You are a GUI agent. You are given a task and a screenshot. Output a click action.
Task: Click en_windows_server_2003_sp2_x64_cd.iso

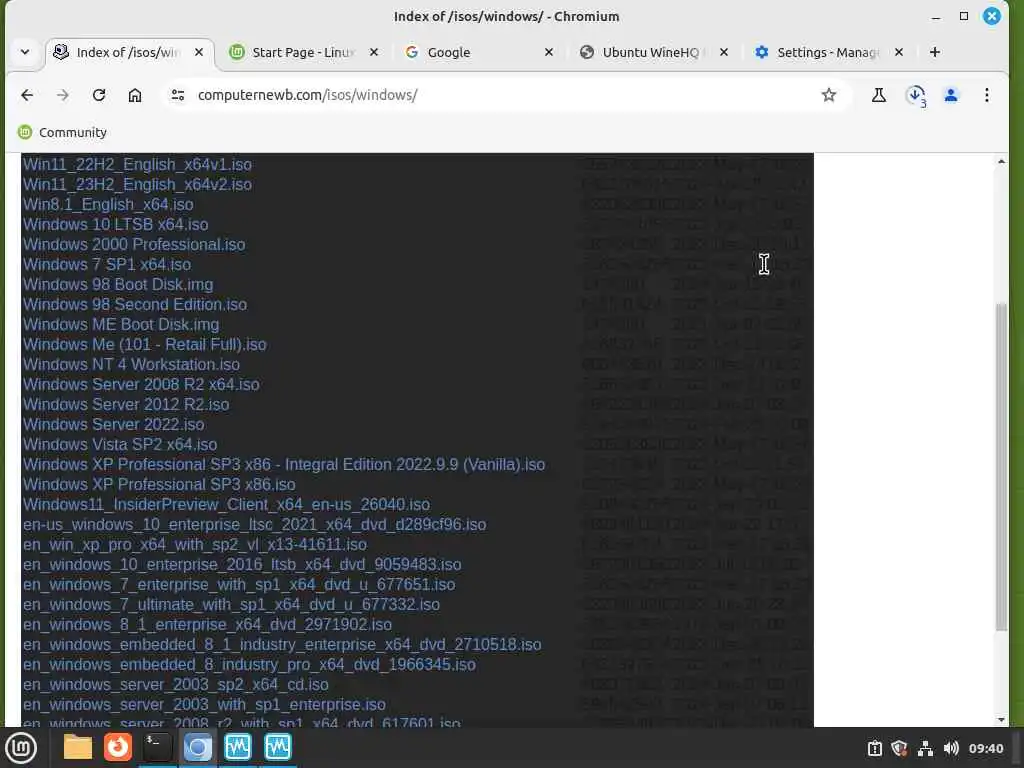pyautogui.click(x=176, y=685)
